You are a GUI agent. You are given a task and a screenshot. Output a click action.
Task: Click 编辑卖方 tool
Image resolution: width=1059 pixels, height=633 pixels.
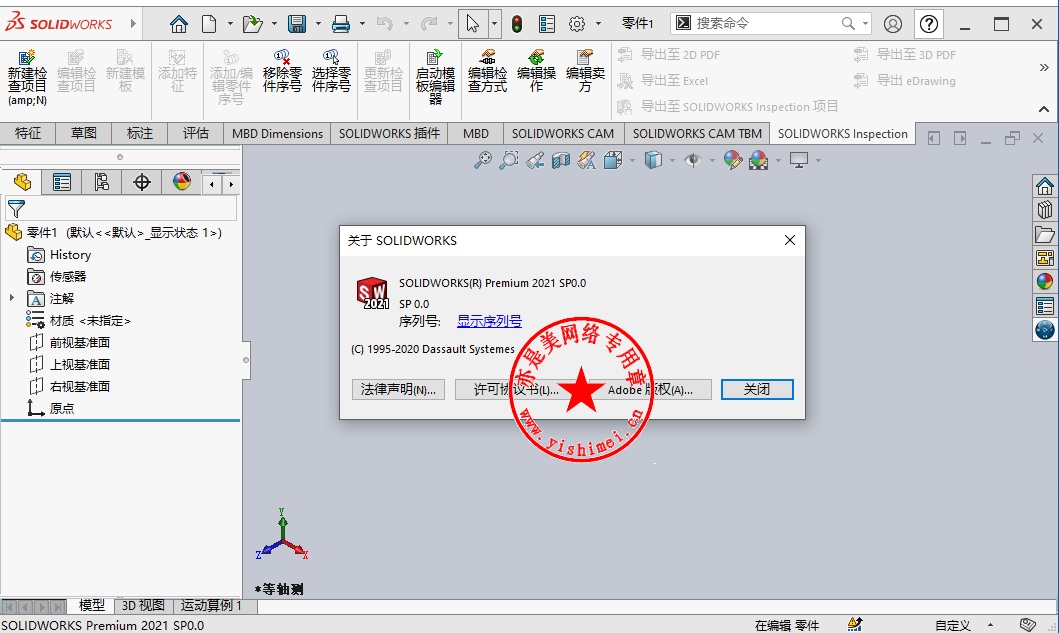point(585,71)
